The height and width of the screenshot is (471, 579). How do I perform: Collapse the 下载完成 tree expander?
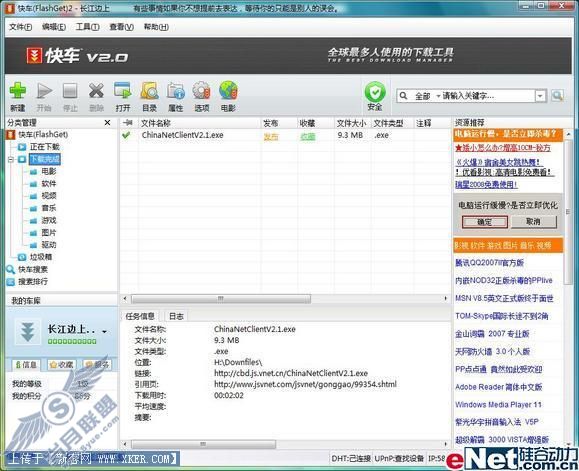11,159
